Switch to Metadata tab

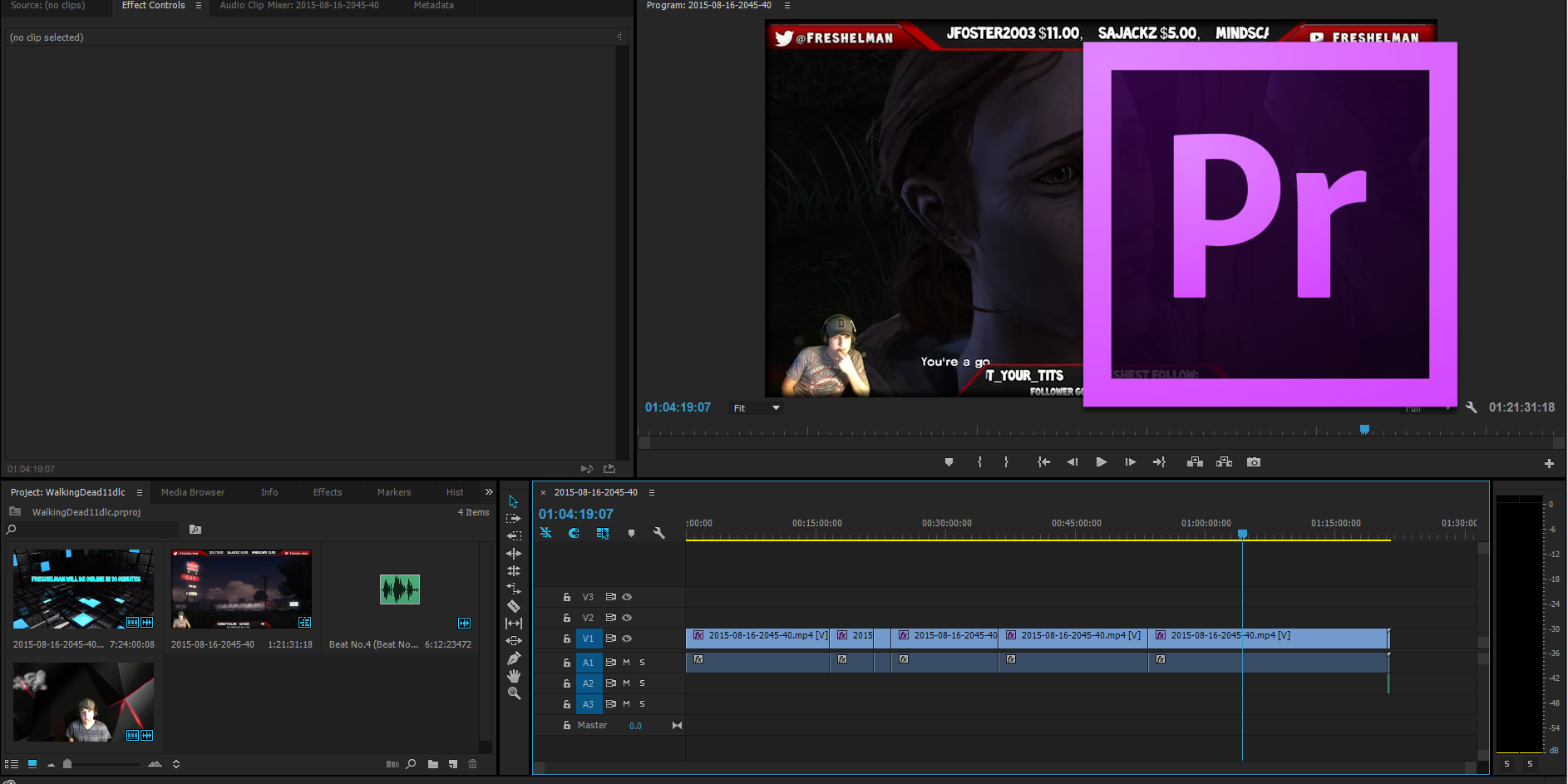click(434, 5)
